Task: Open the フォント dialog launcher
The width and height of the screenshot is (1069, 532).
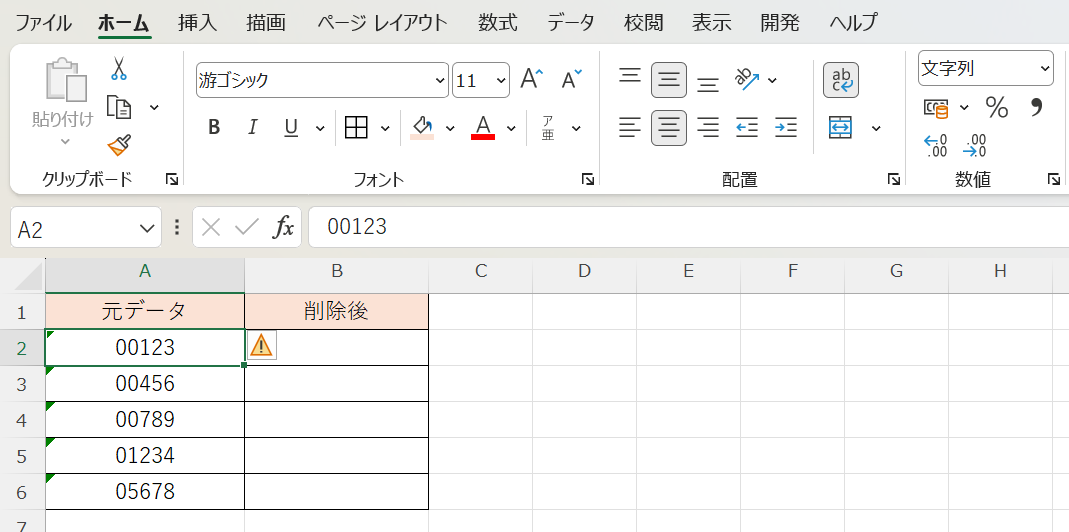Action: click(588, 179)
